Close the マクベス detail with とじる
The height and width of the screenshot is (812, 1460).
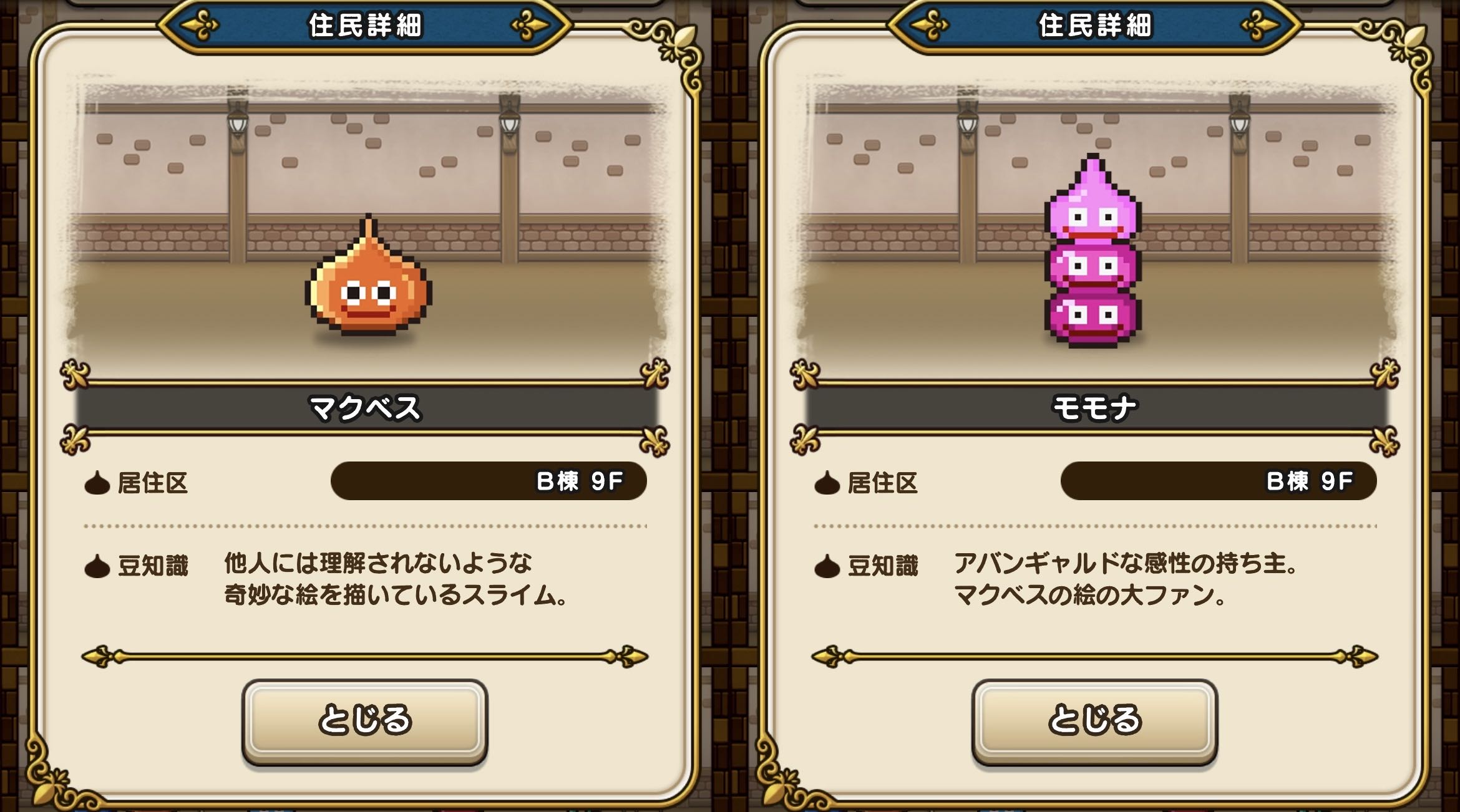click(x=364, y=722)
